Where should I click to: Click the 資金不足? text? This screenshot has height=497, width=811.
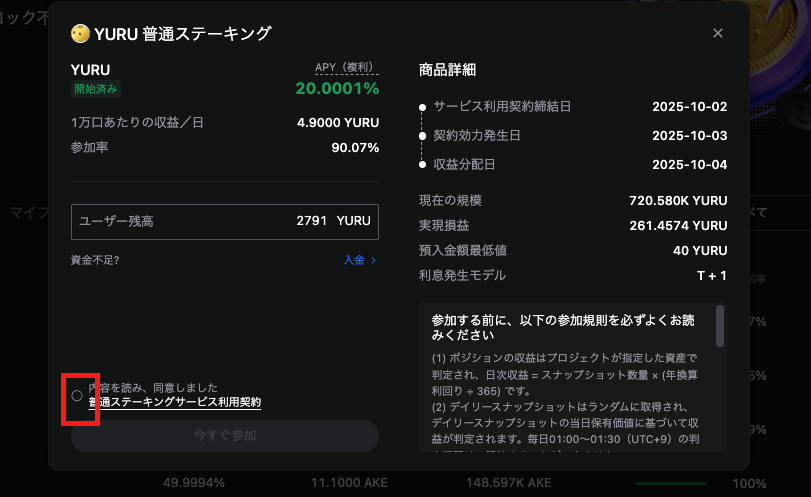click(96, 260)
